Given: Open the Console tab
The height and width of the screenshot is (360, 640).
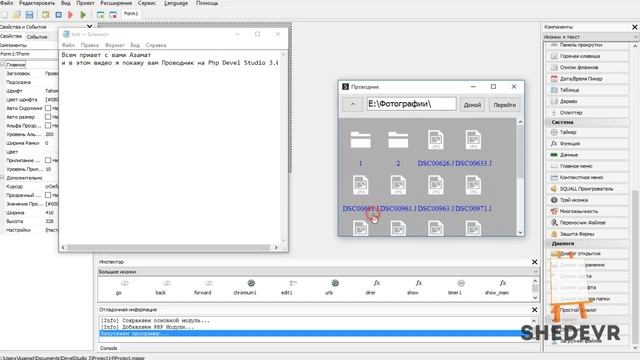Looking at the screenshot, I should pos(109,348).
